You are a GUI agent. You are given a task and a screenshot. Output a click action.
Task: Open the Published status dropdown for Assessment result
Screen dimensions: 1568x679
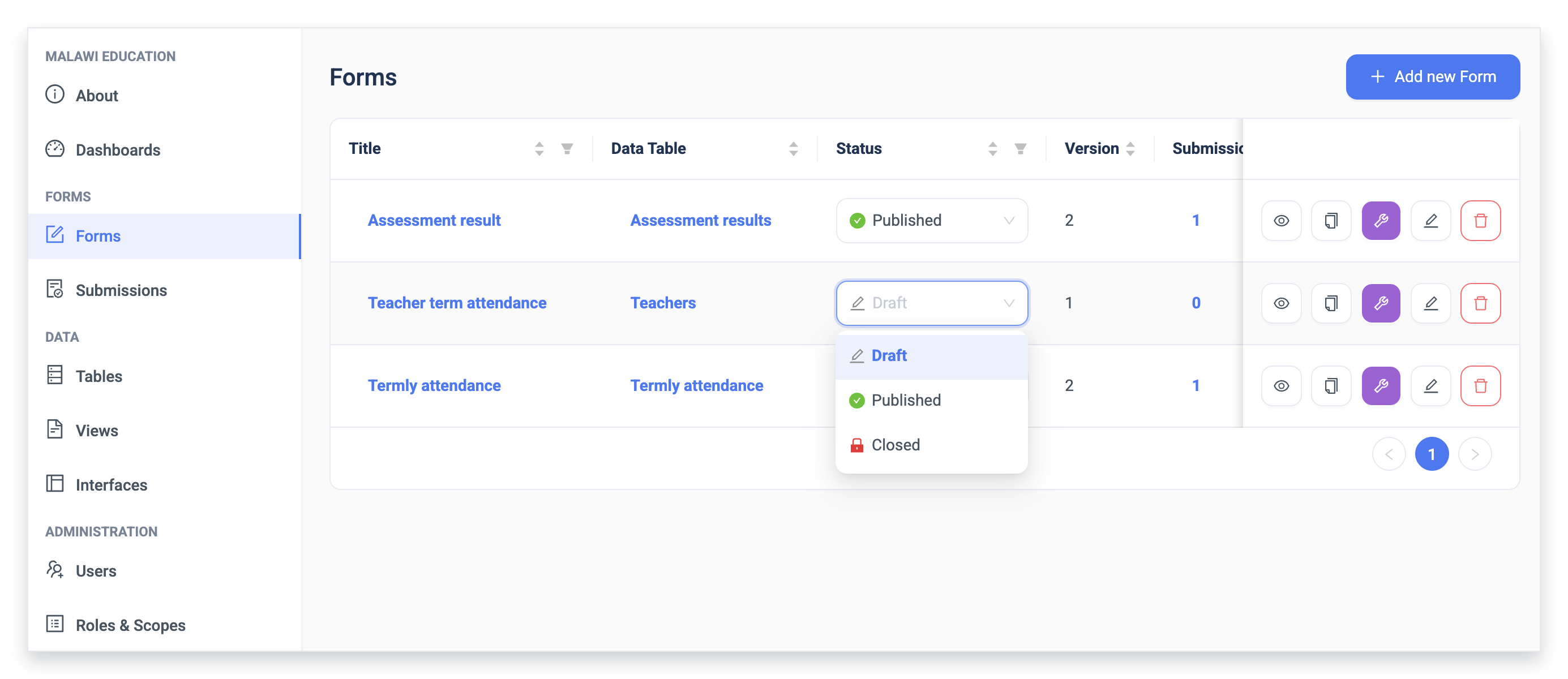932,220
